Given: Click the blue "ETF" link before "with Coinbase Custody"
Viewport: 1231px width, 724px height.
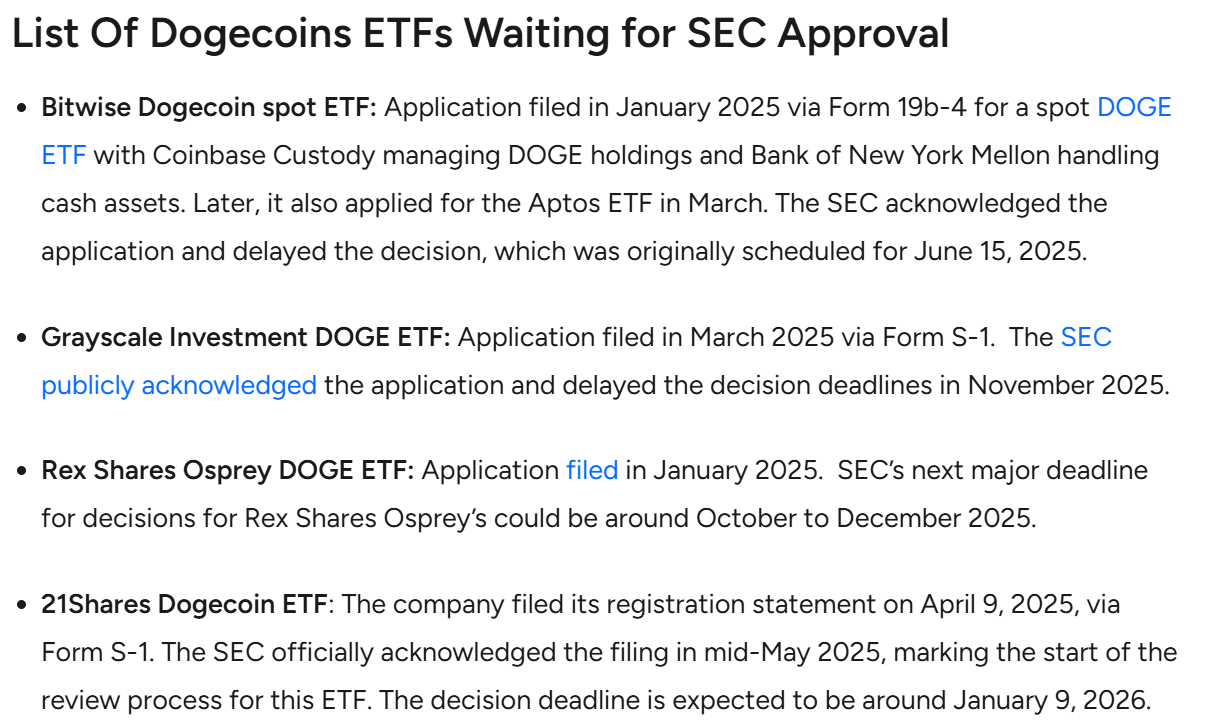Looking at the screenshot, I should (64, 156).
